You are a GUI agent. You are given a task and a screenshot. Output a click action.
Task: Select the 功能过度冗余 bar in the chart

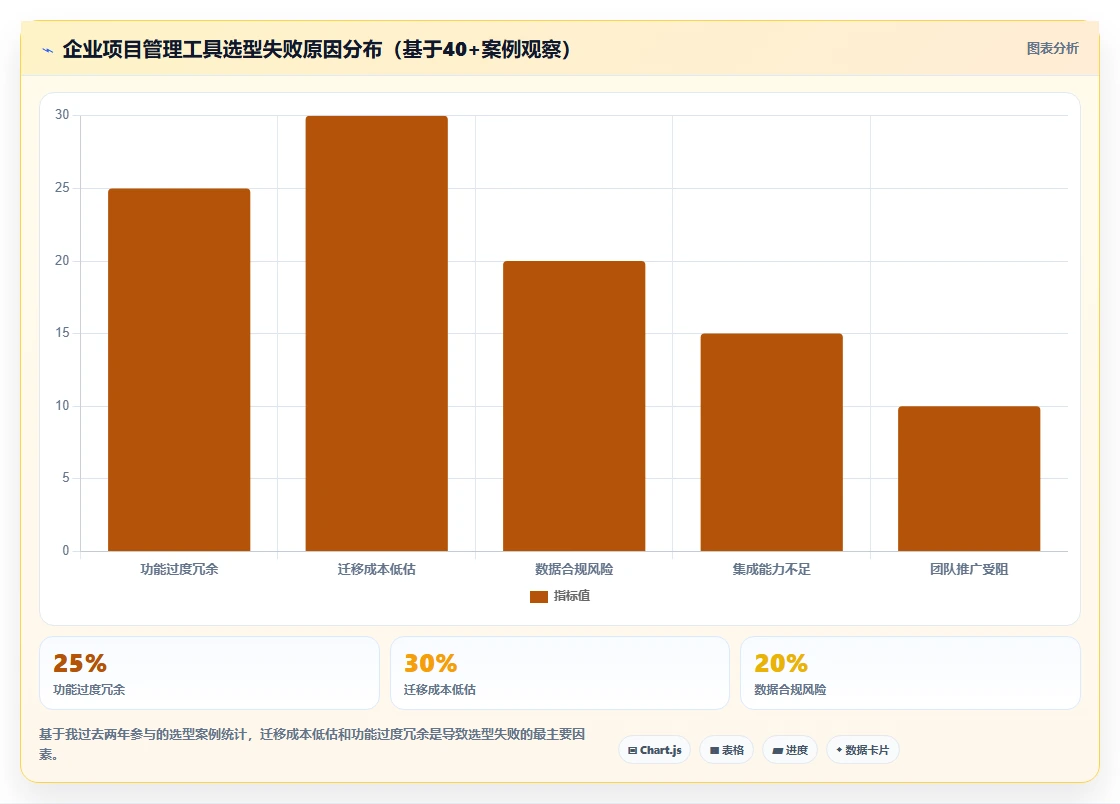[179, 370]
